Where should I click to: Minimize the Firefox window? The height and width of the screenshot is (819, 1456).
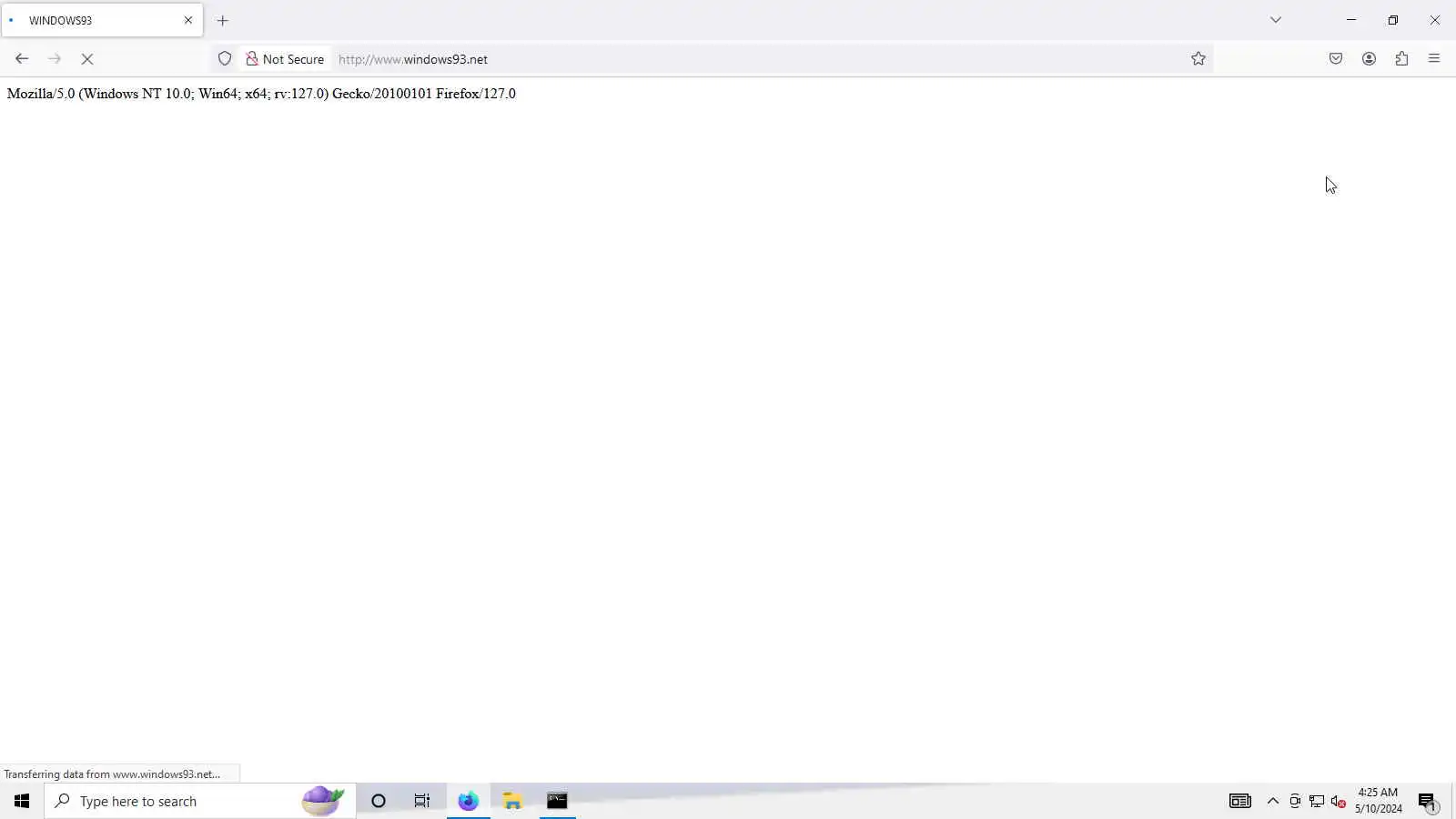[x=1351, y=20]
